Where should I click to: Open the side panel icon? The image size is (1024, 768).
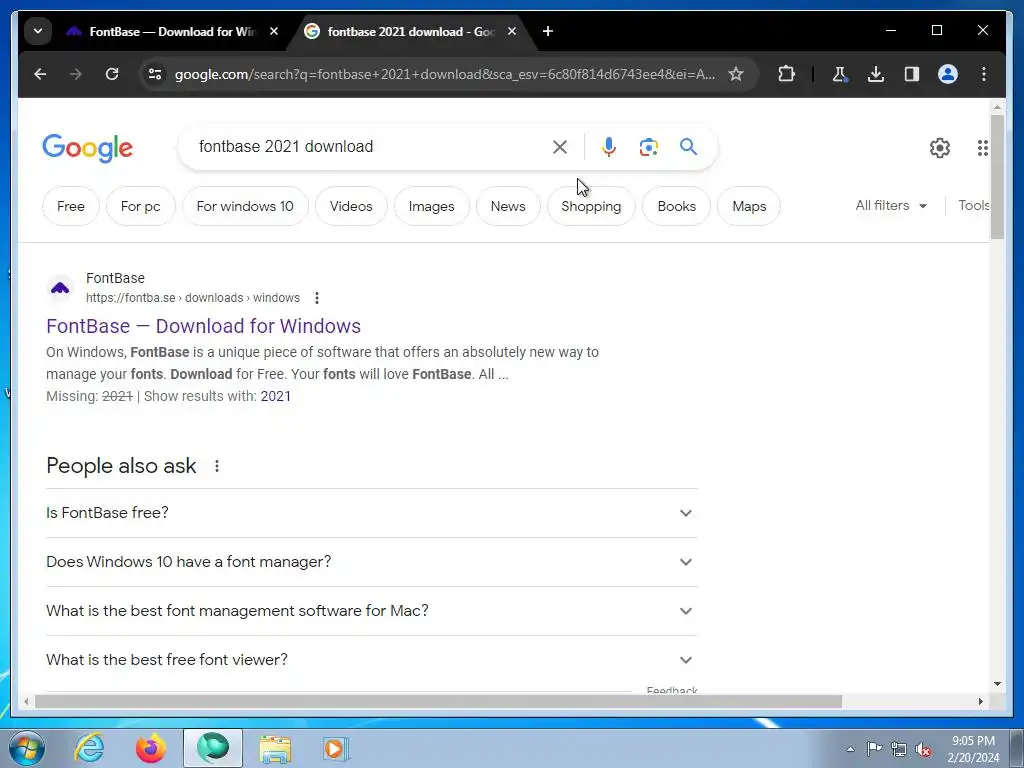pos(912,74)
